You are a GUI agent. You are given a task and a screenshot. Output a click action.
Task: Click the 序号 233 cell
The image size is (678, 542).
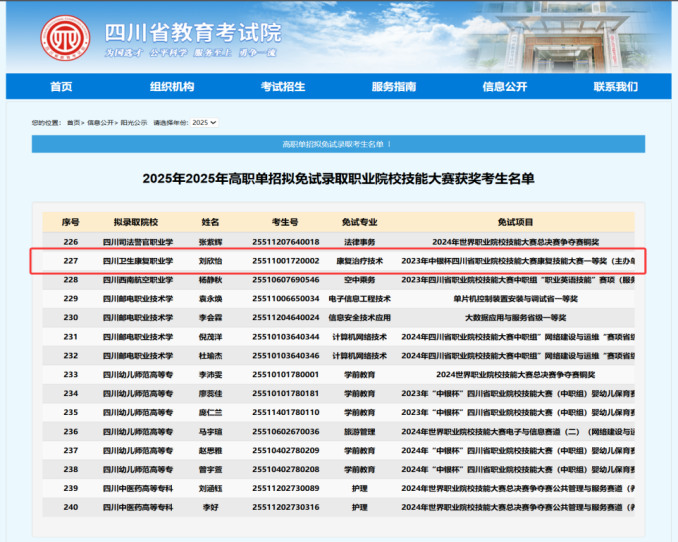[70, 375]
